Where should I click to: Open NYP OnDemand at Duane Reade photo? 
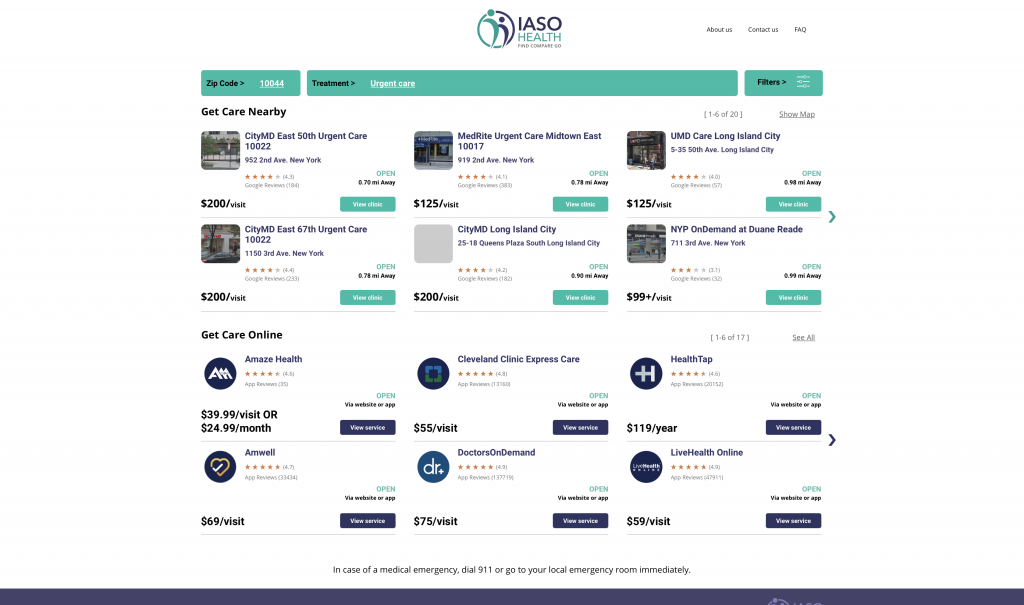pos(646,244)
